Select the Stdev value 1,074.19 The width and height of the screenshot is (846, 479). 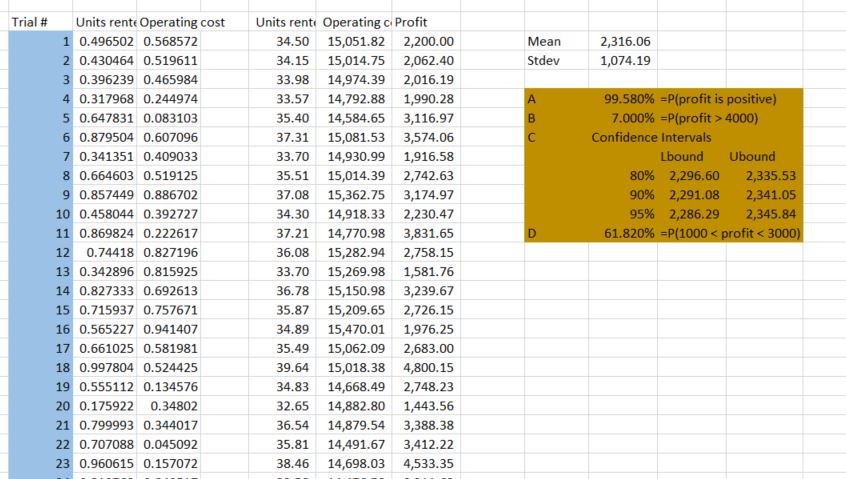624,61
